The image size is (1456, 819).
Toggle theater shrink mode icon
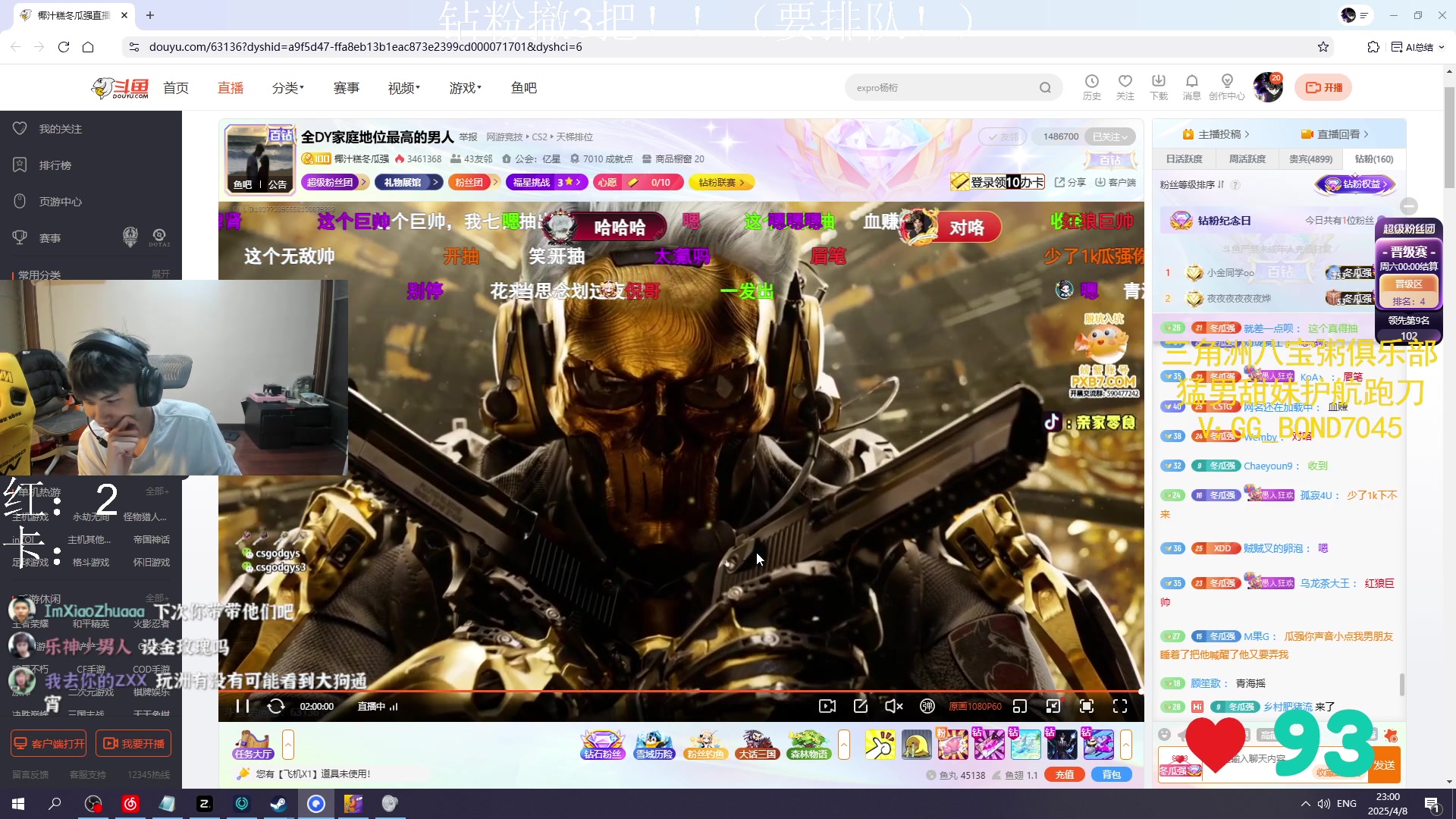click(x=1053, y=706)
